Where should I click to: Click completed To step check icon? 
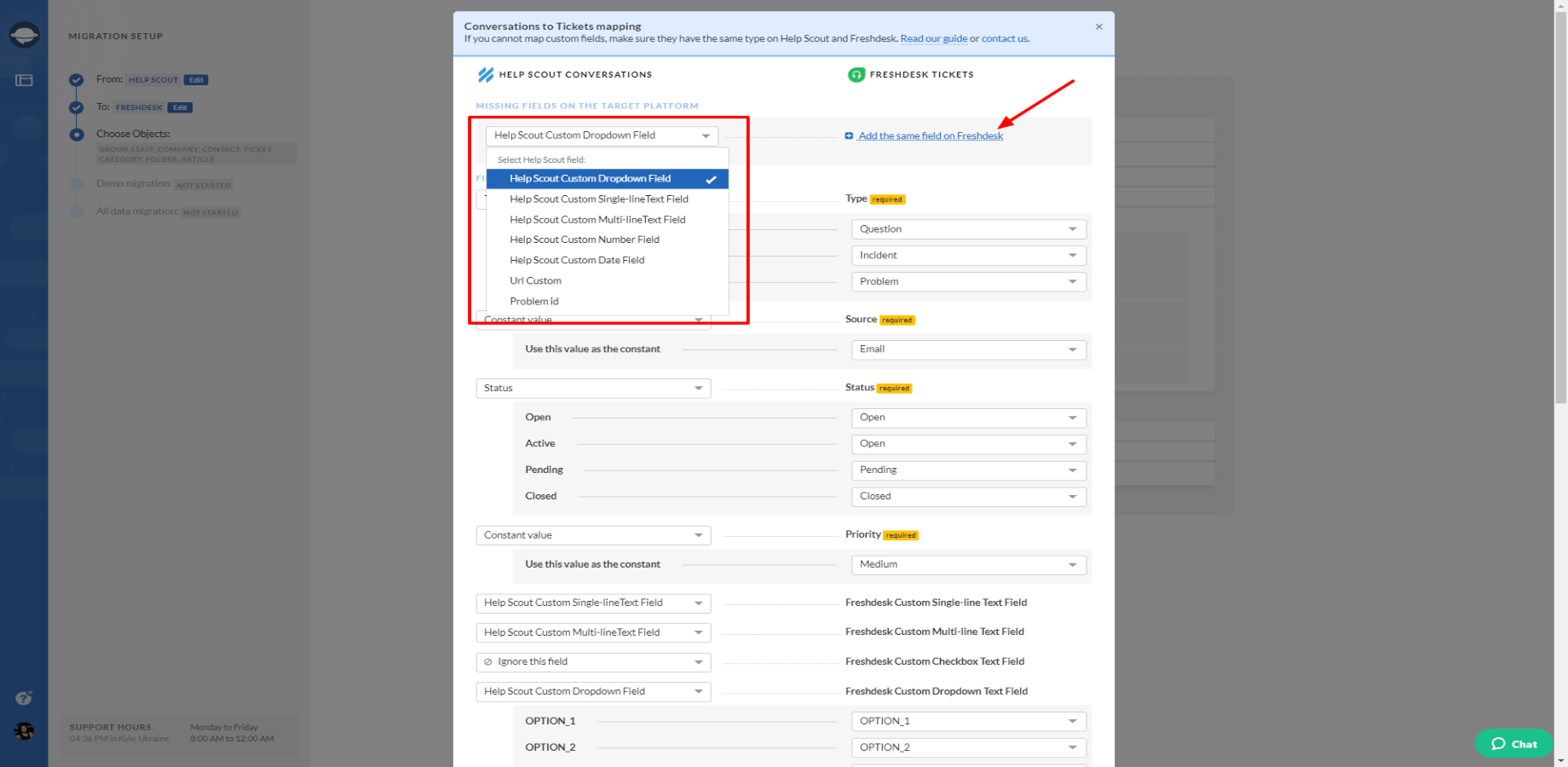(x=77, y=107)
